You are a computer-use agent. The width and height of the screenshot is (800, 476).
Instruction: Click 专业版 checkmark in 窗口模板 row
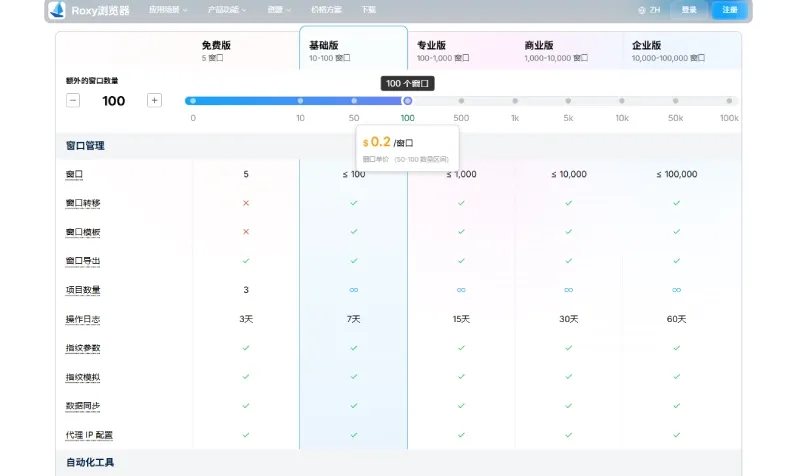click(461, 232)
